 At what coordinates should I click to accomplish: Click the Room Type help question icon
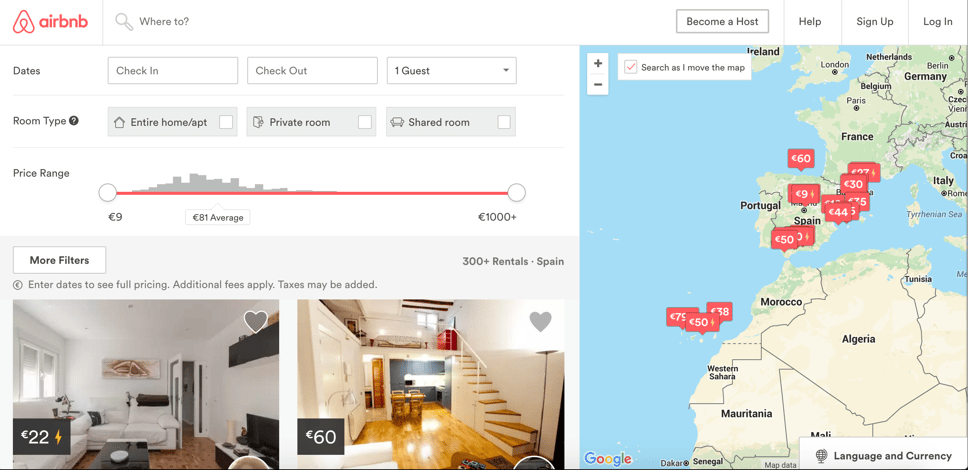pos(74,121)
